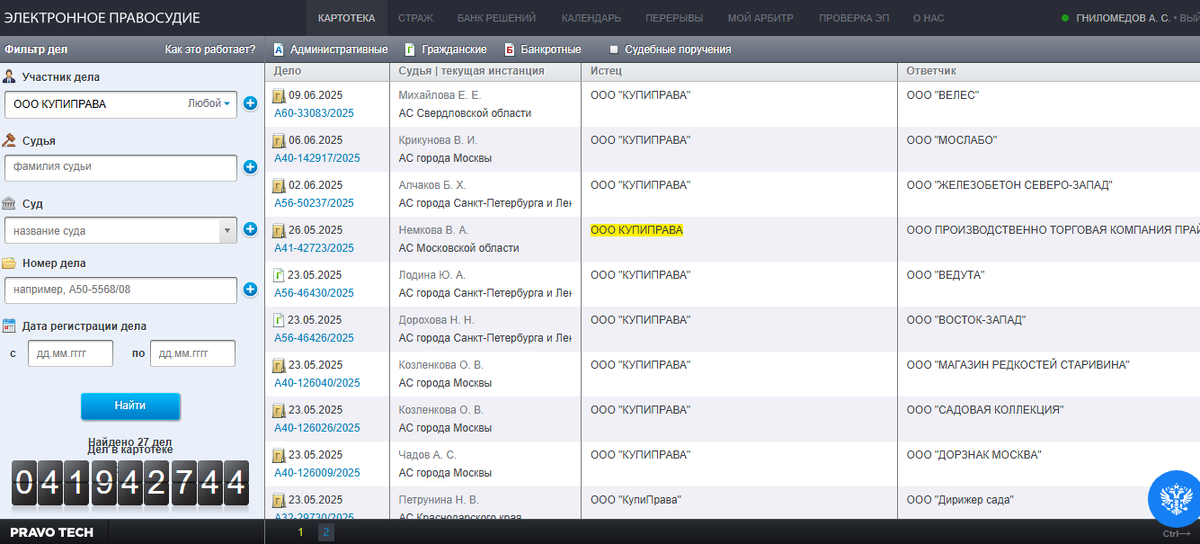This screenshot has width=1200, height=544.
Task: Open the Календарь tab
Action: (591, 18)
